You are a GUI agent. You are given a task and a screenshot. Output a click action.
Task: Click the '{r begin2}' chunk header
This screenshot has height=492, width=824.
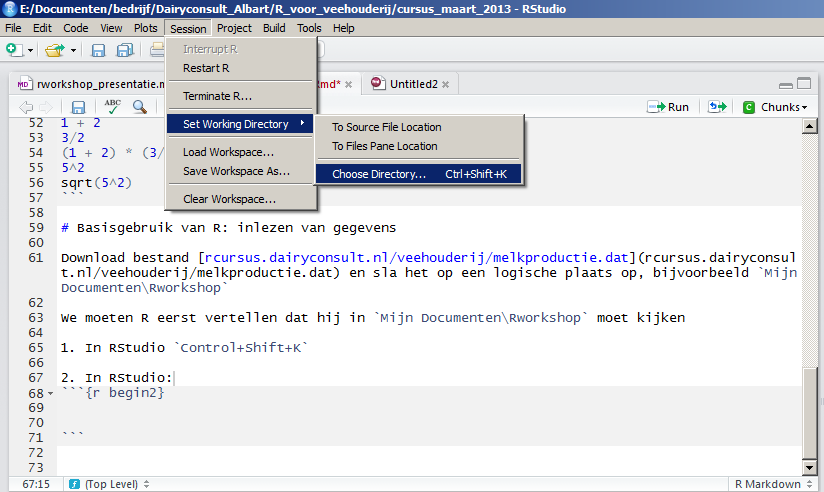coord(113,393)
